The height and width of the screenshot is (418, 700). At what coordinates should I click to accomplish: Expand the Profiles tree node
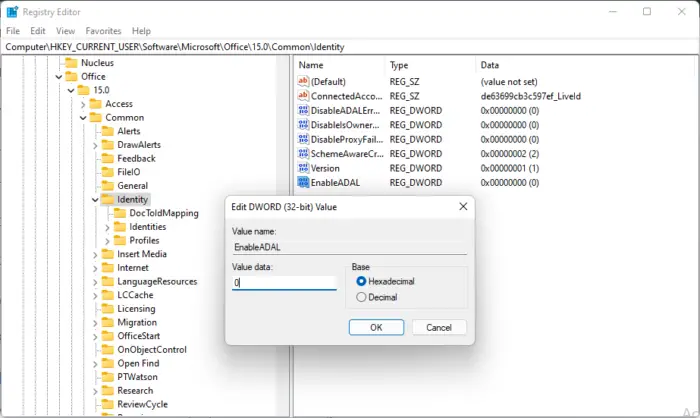point(107,241)
